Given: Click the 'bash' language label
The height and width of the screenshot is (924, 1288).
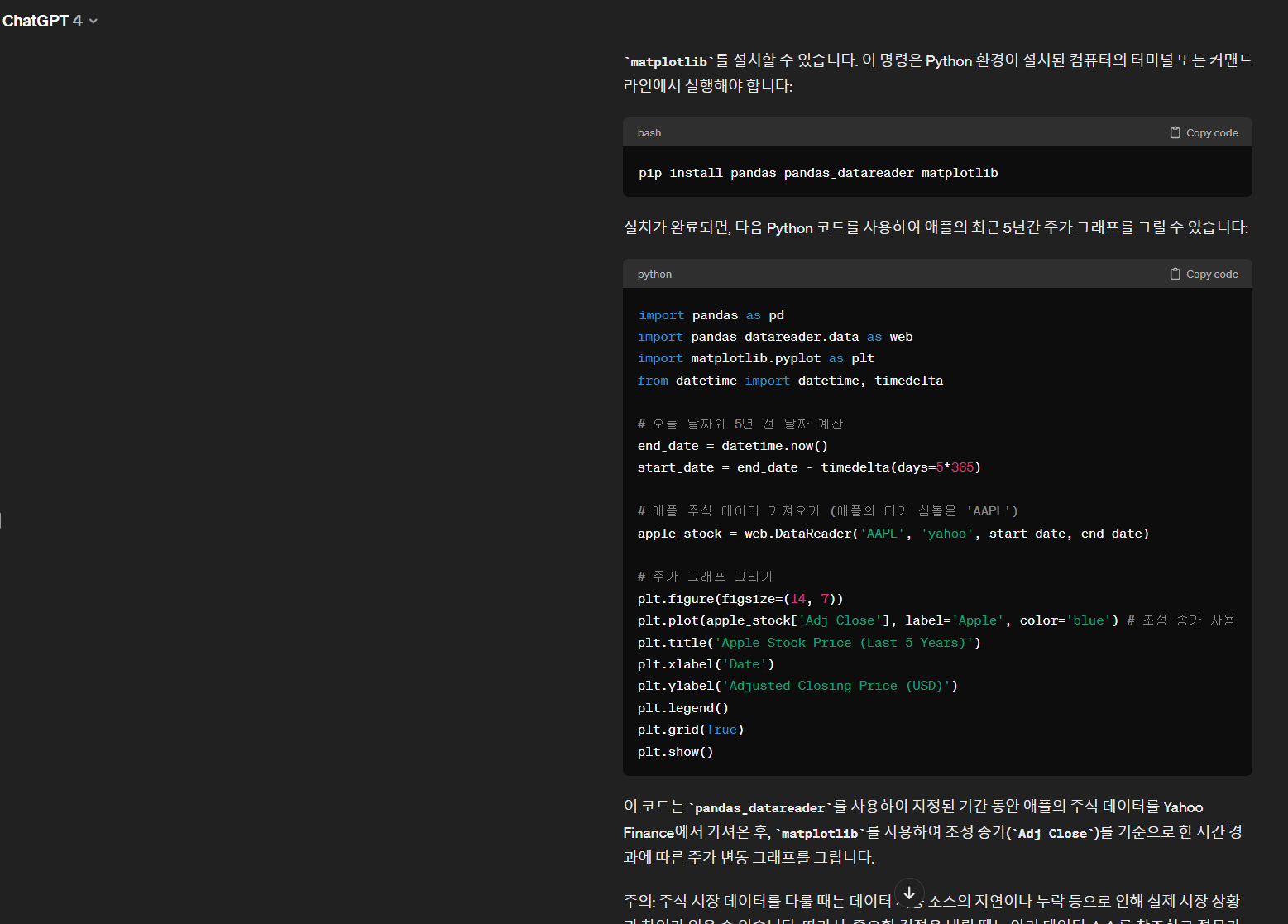Looking at the screenshot, I should pyautogui.click(x=649, y=132).
